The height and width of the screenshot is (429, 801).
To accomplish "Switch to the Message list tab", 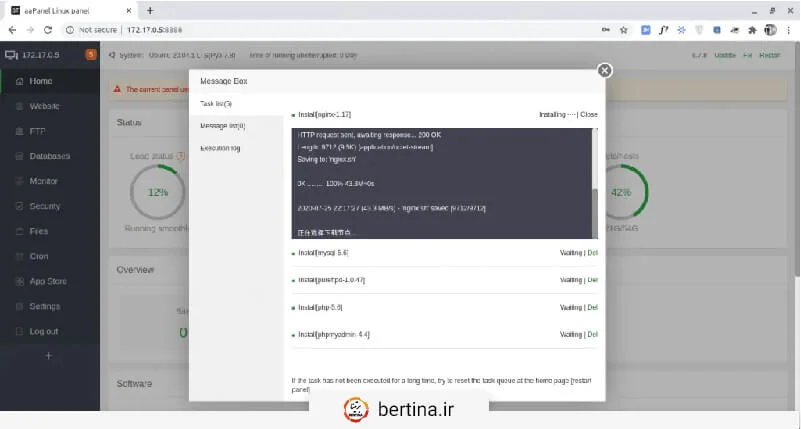I will [222, 125].
